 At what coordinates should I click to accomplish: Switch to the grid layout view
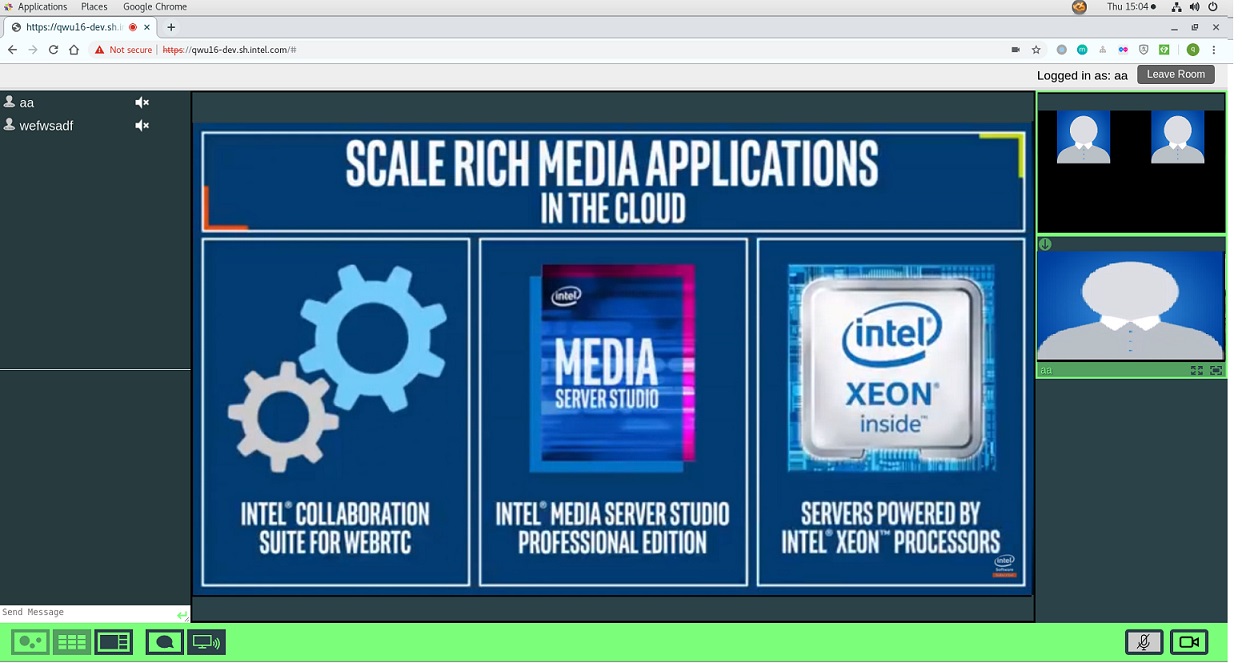[72, 642]
